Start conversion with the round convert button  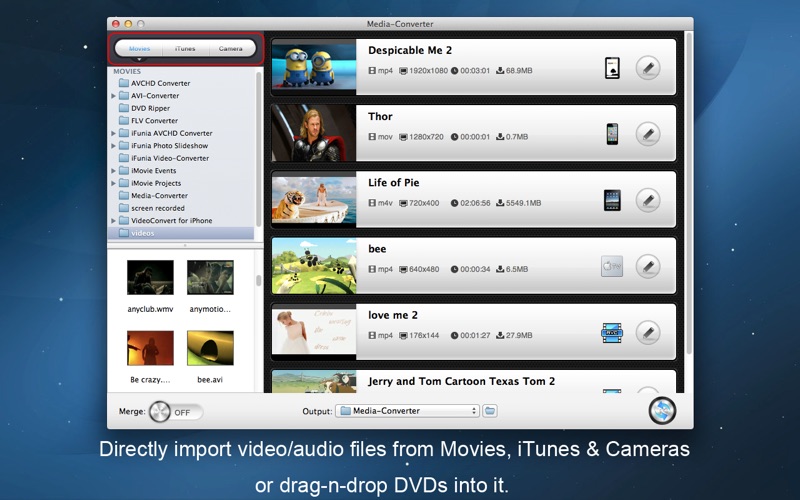[662, 411]
